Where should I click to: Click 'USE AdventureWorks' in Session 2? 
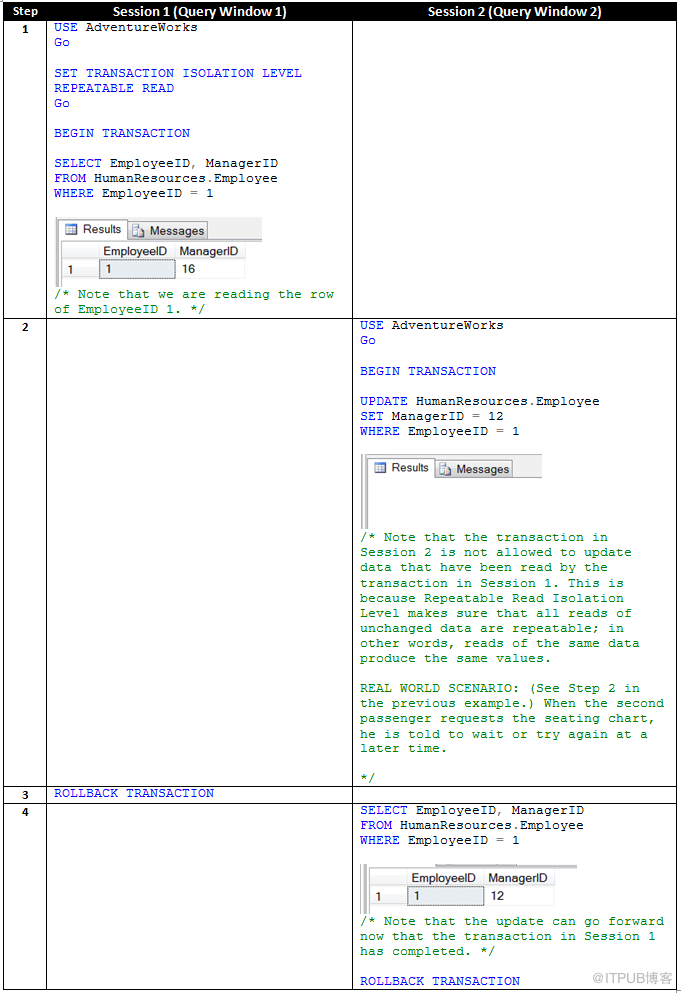click(x=432, y=325)
